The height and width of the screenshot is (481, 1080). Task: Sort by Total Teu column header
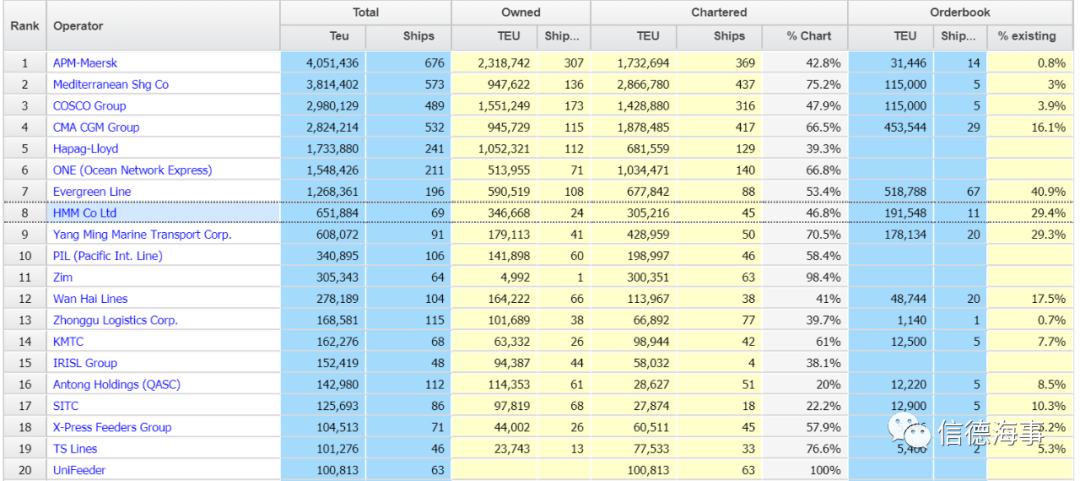pos(323,37)
